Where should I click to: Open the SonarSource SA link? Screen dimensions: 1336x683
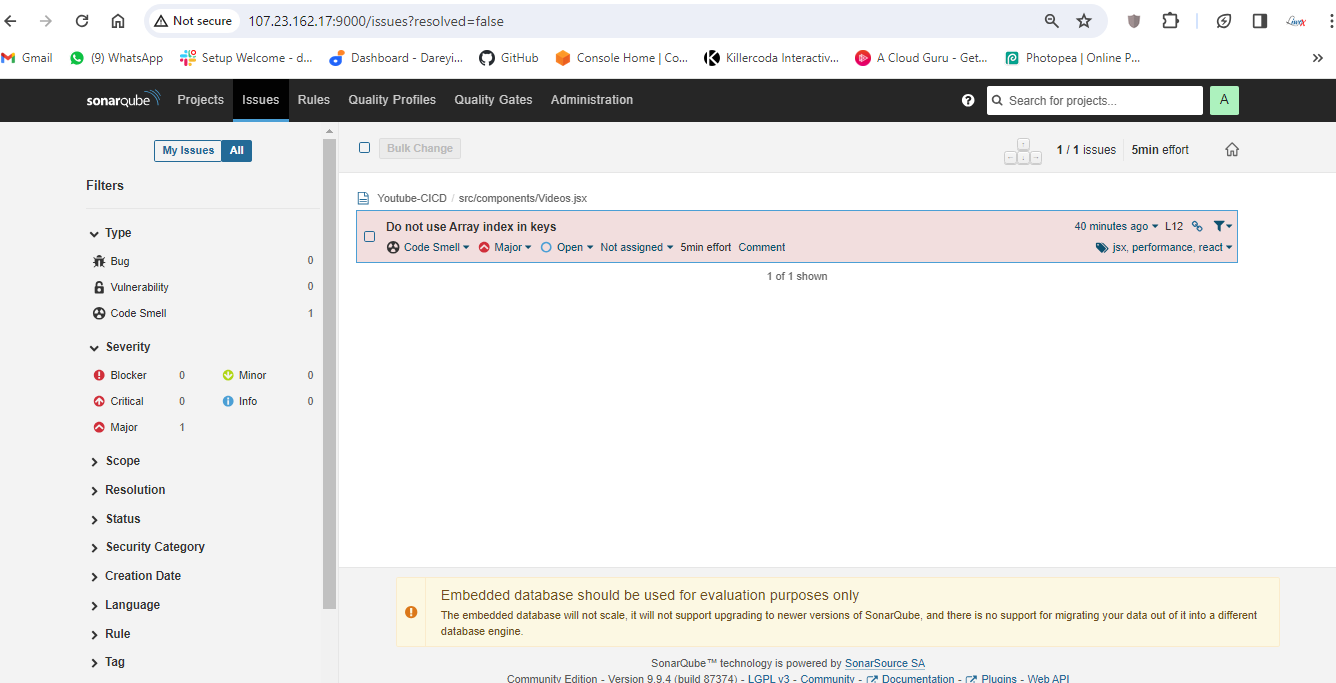coord(884,663)
